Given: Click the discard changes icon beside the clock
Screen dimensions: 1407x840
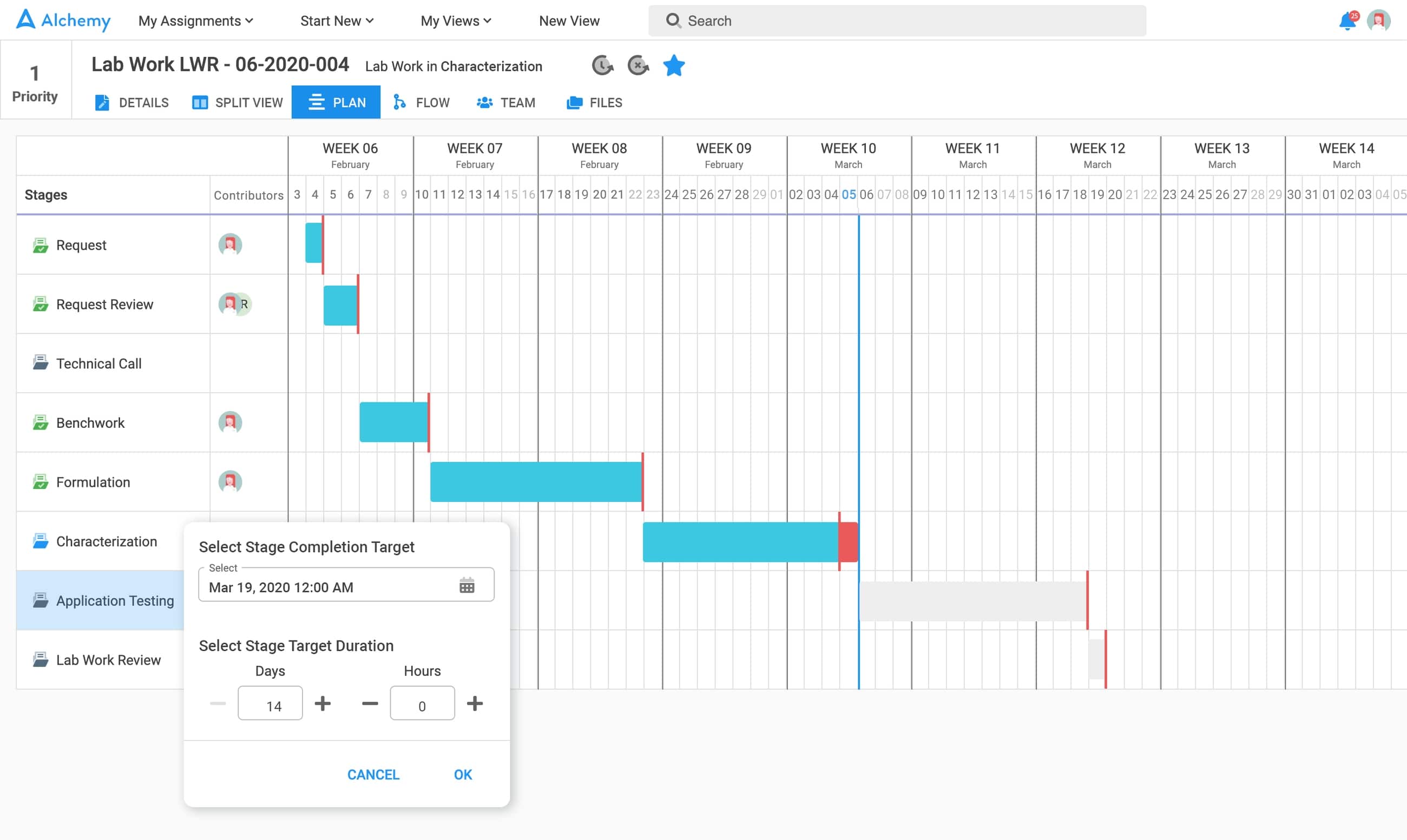Looking at the screenshot, I should [638, 65].
